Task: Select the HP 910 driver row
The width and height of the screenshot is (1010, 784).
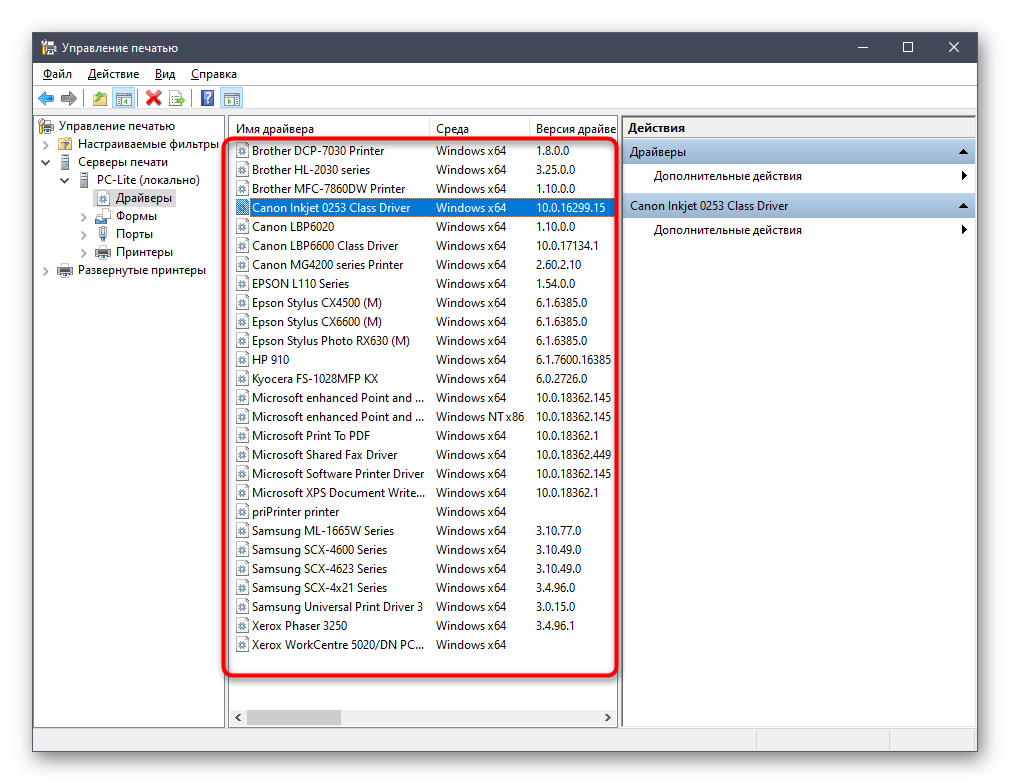Action: pyautogui.click(x=270, y=360)
